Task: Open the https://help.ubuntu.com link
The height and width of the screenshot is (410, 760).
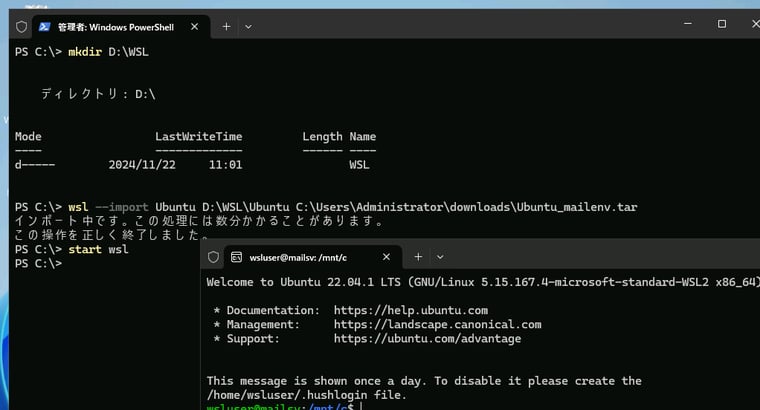Action: [411, 310]
